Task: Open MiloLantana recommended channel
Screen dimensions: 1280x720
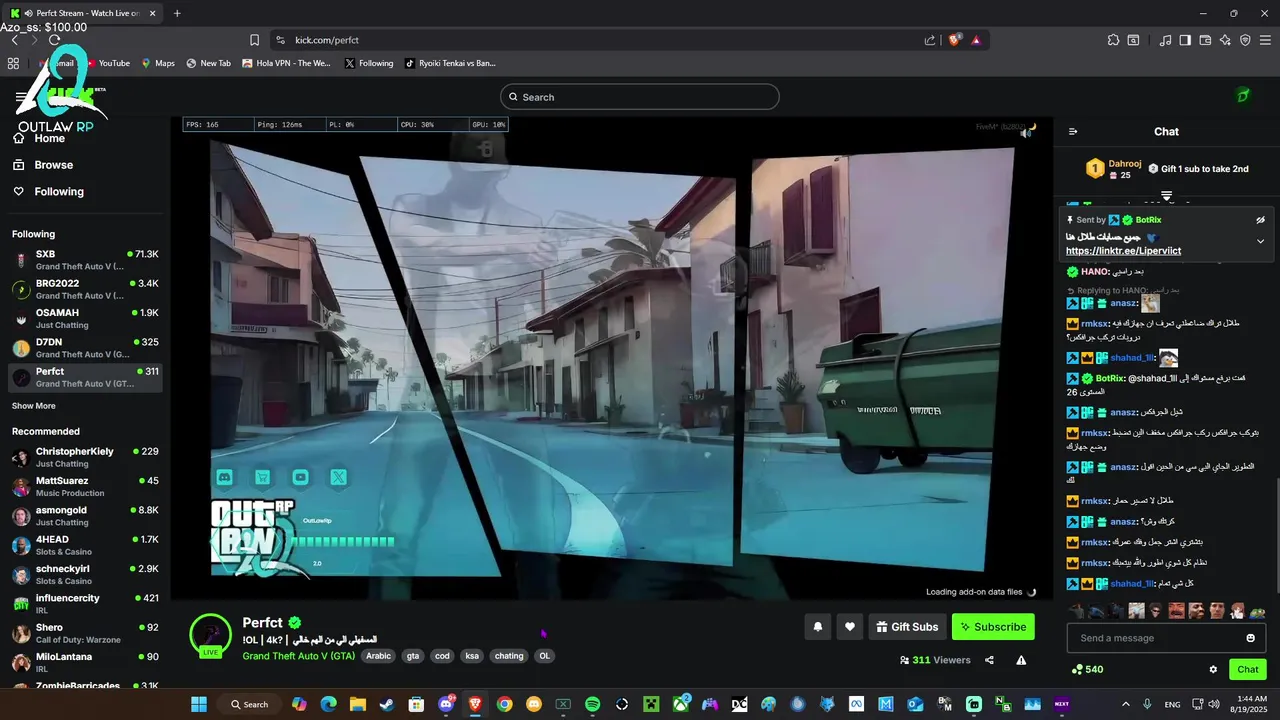Action: [85, 662]
